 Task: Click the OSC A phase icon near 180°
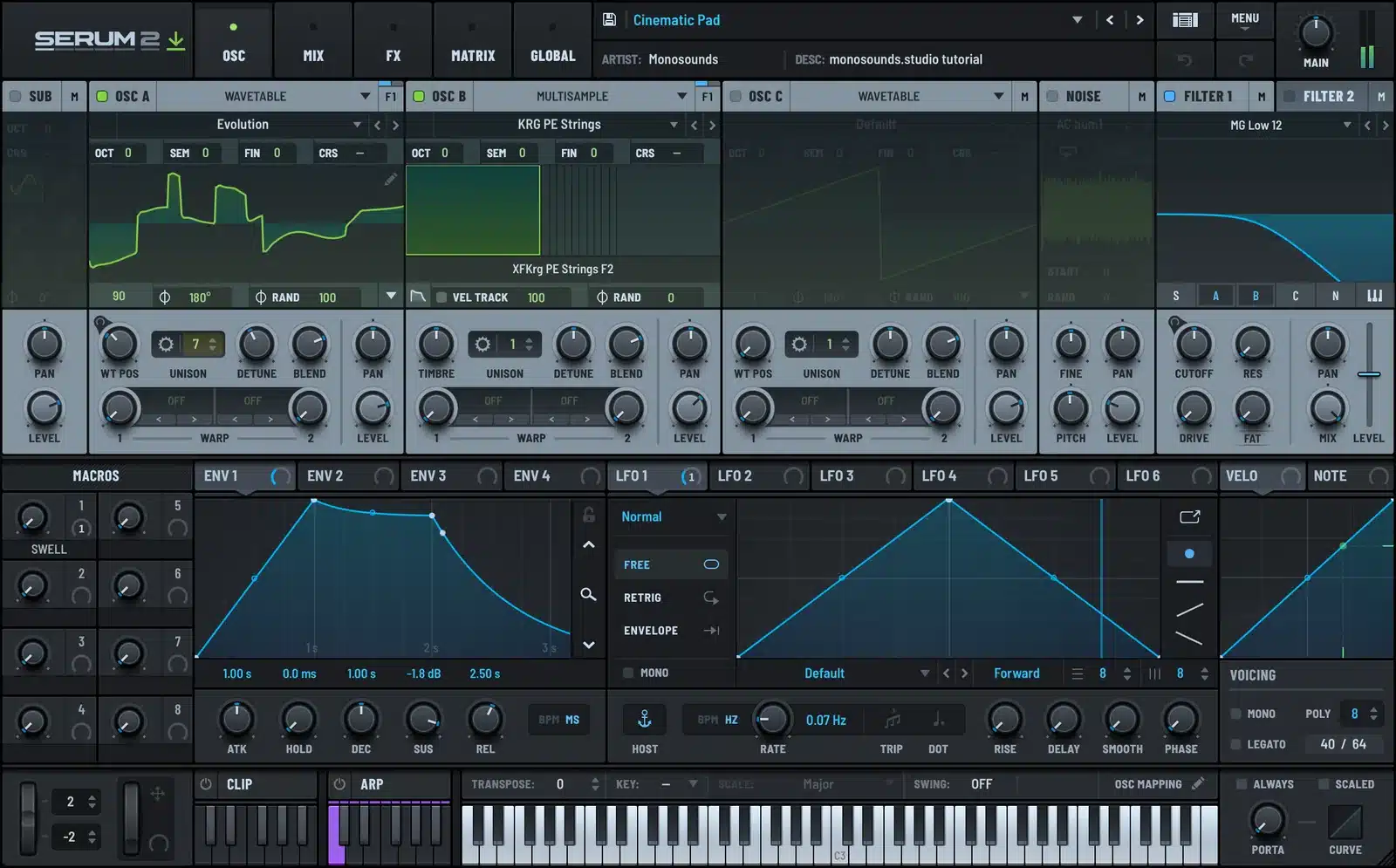(165, 297)
